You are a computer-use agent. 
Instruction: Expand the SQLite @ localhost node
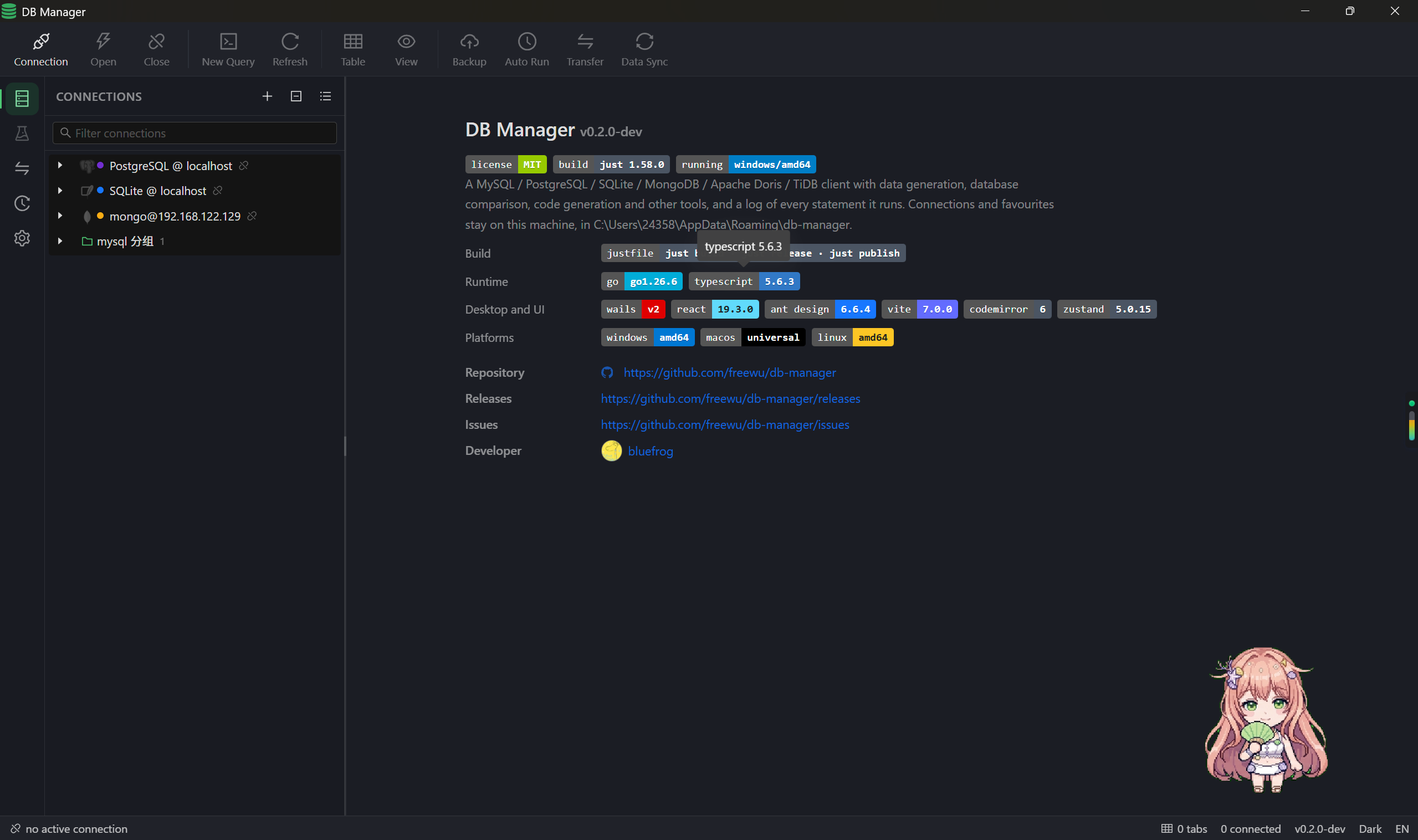pyautogui.click(x=60, y=191)
